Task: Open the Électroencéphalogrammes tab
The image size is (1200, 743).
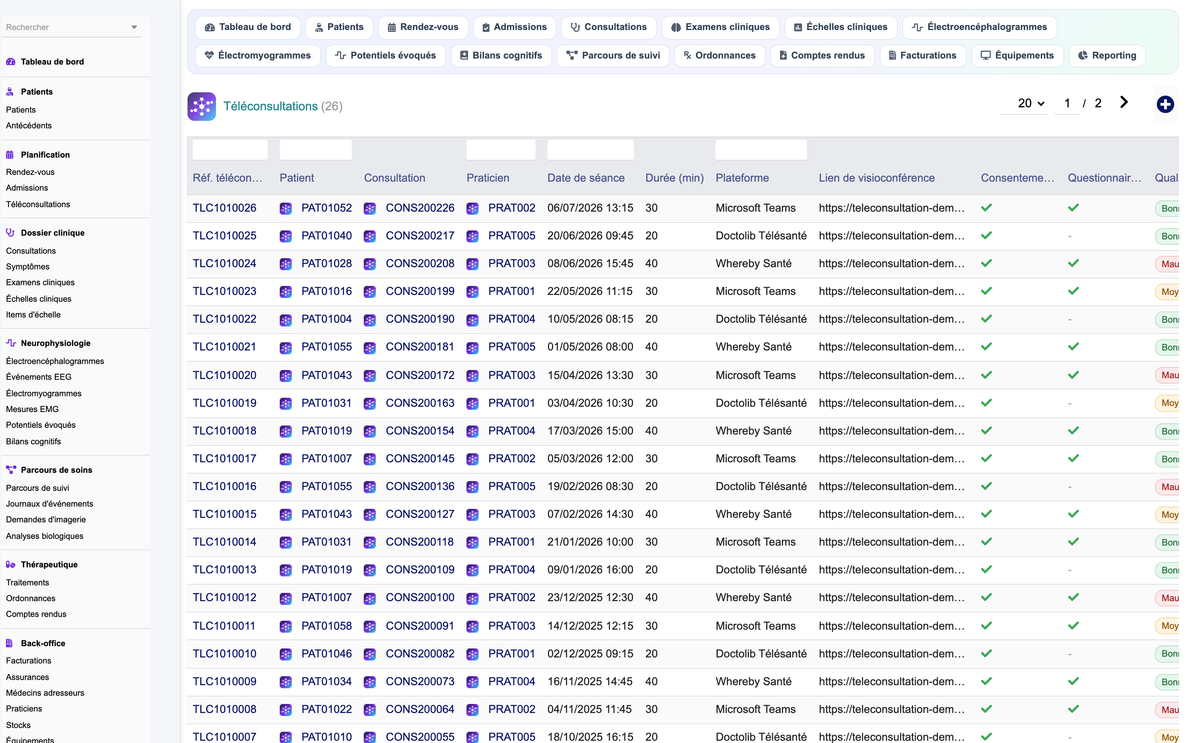Action: [x=980, y=27]
